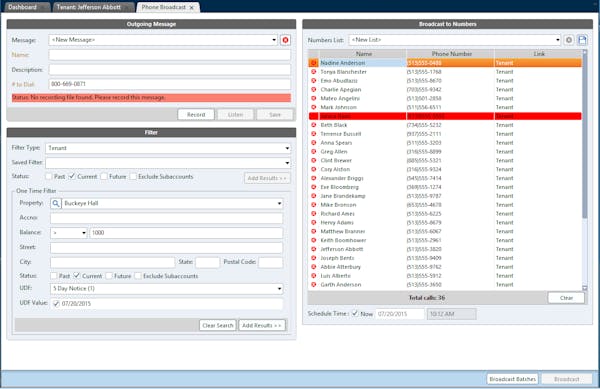600x389 pixels.
Task: Toggle Current status in upper Filter row
Action: tap(72, 176)
